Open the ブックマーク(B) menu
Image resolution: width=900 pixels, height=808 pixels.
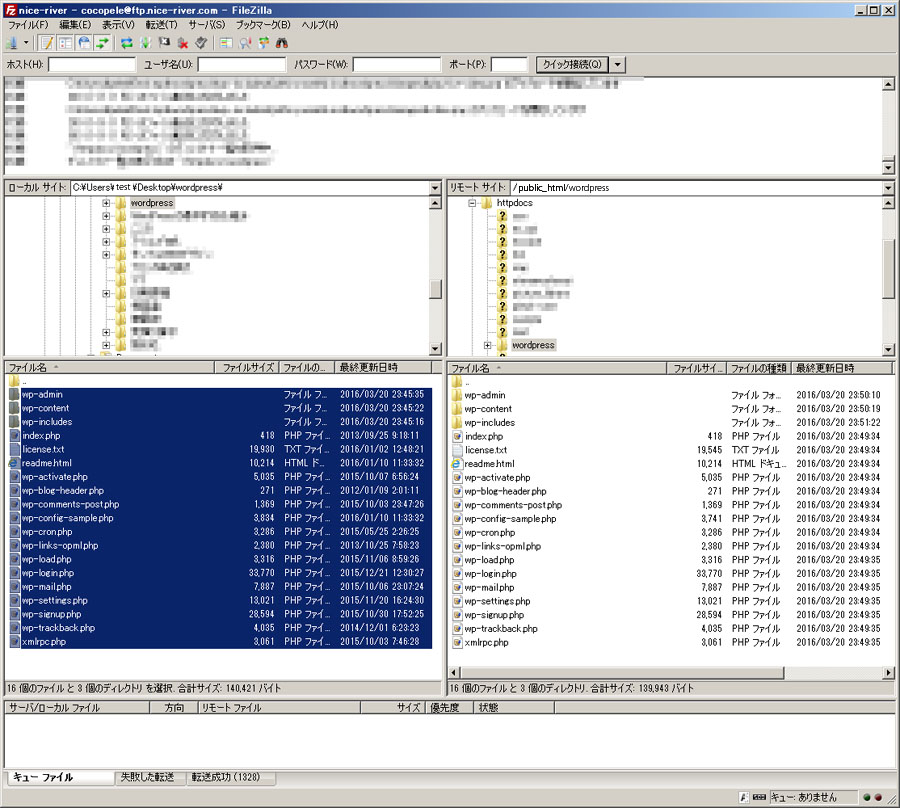263,25
